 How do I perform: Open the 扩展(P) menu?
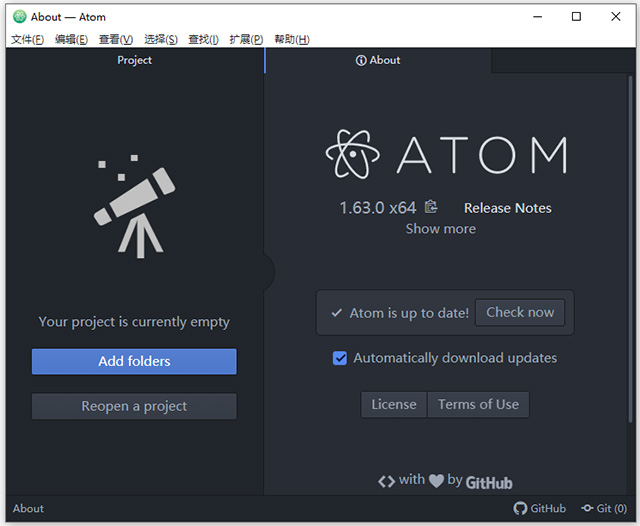coord(246,39)
